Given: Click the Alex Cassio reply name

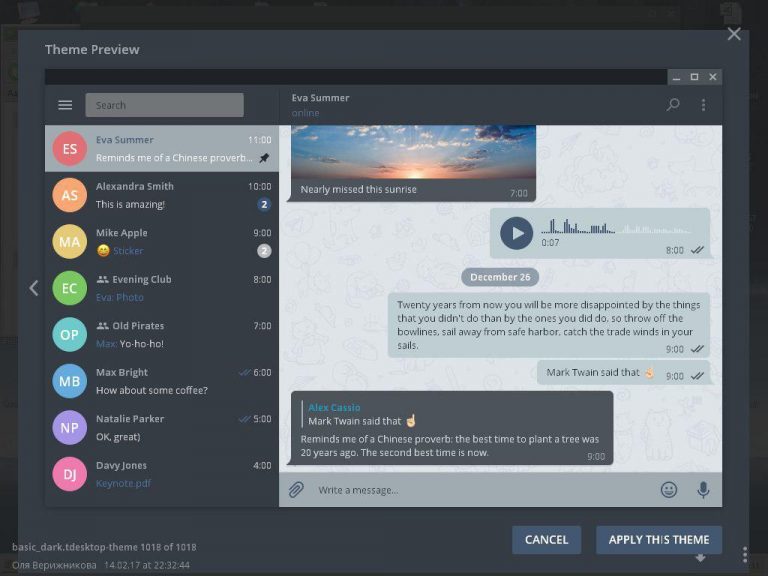Looking at the screenshot, I should click(334, 408).
